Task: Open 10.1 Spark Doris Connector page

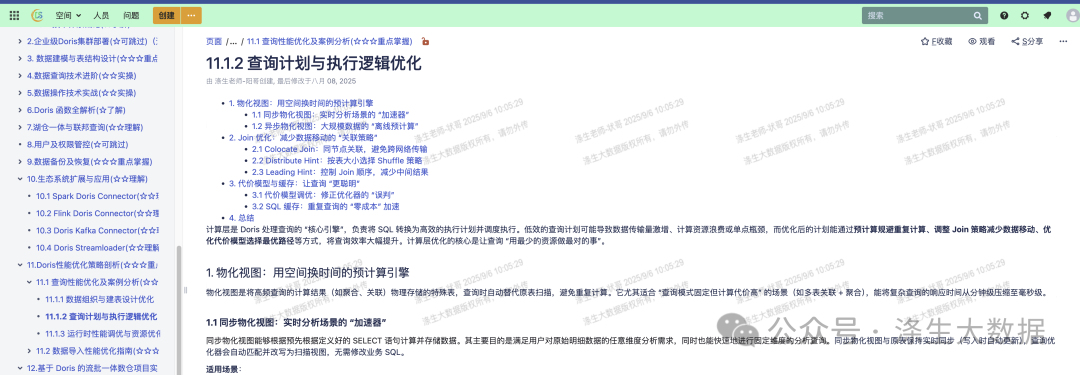Action: (97, 196)
